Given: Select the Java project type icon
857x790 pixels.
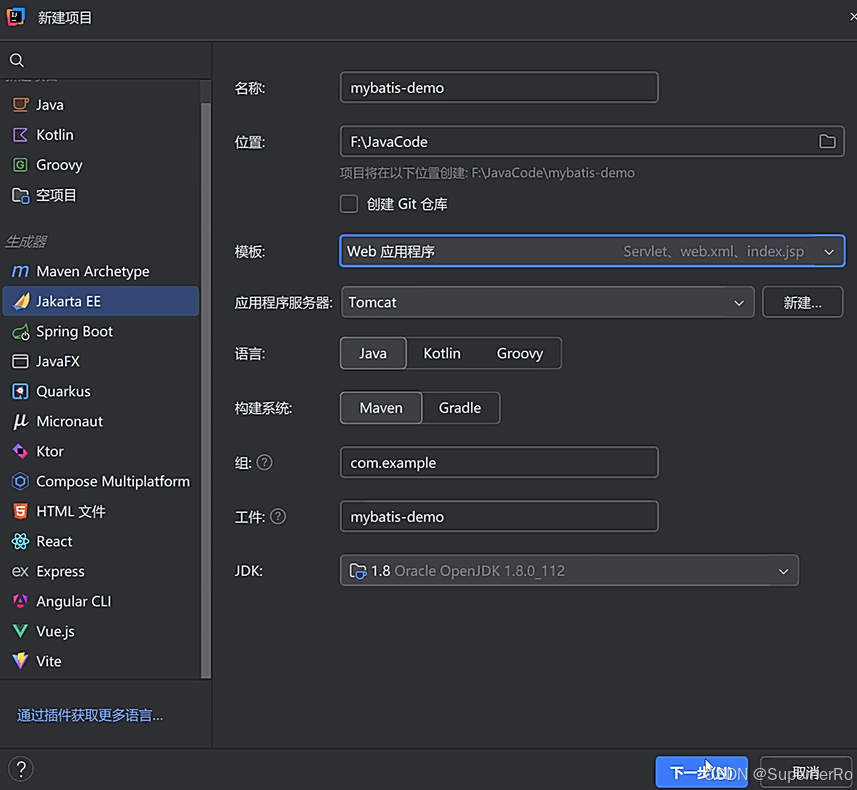Looking at the screenshot, I should 20,104.
